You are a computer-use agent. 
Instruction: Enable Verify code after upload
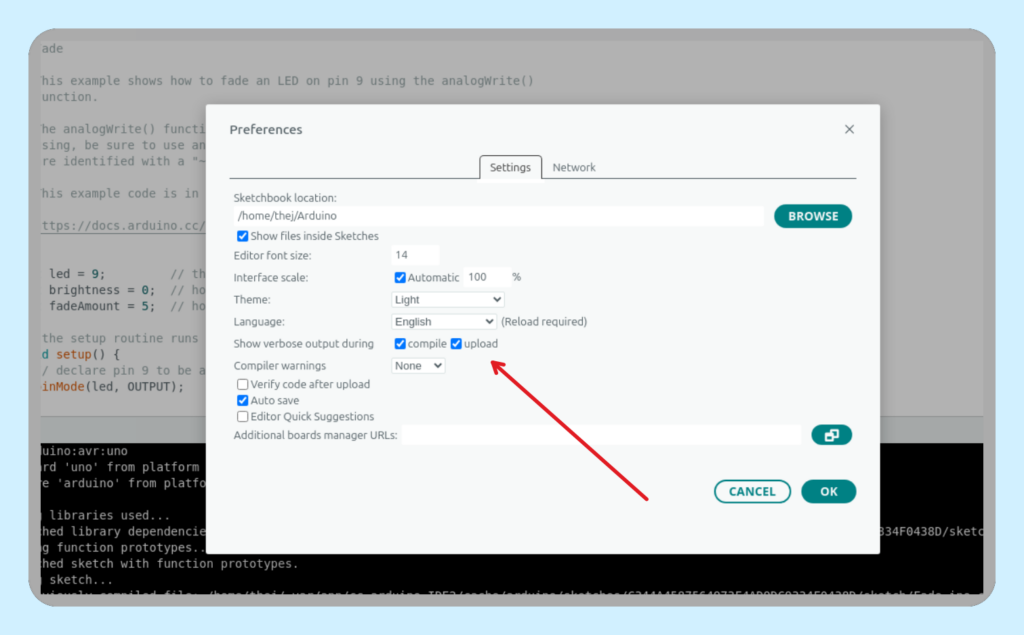(x=242, y=384)
